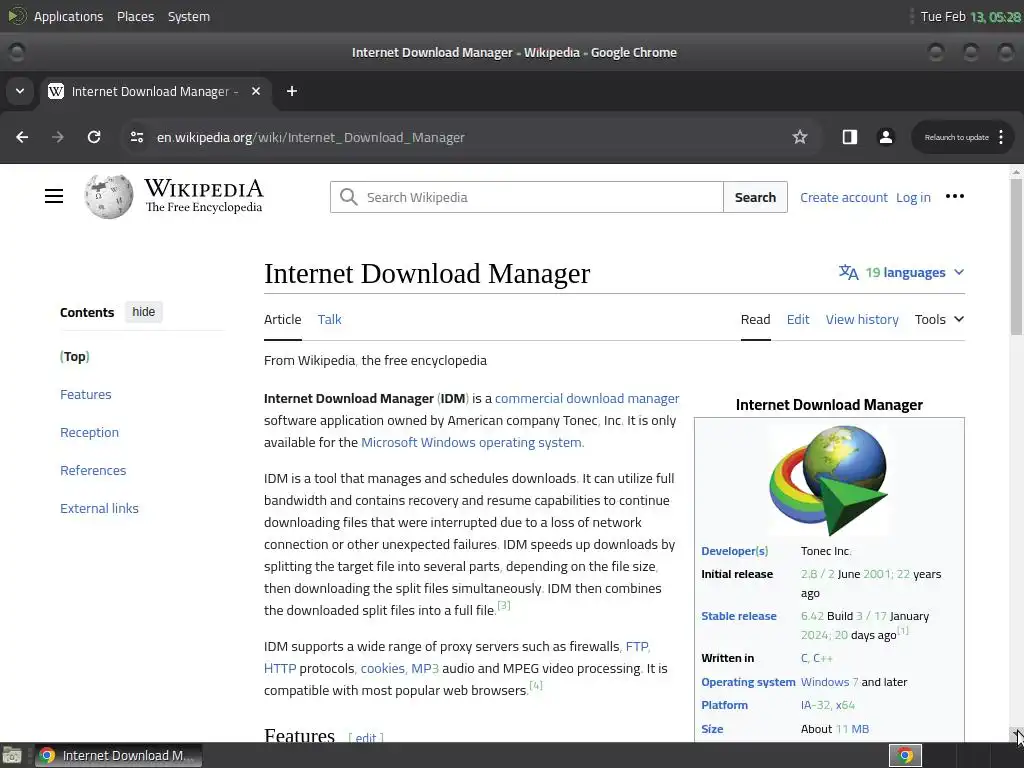Select the Read tab
The image size is (1024, 768).
pyautogui.click(x=756, y=319)
